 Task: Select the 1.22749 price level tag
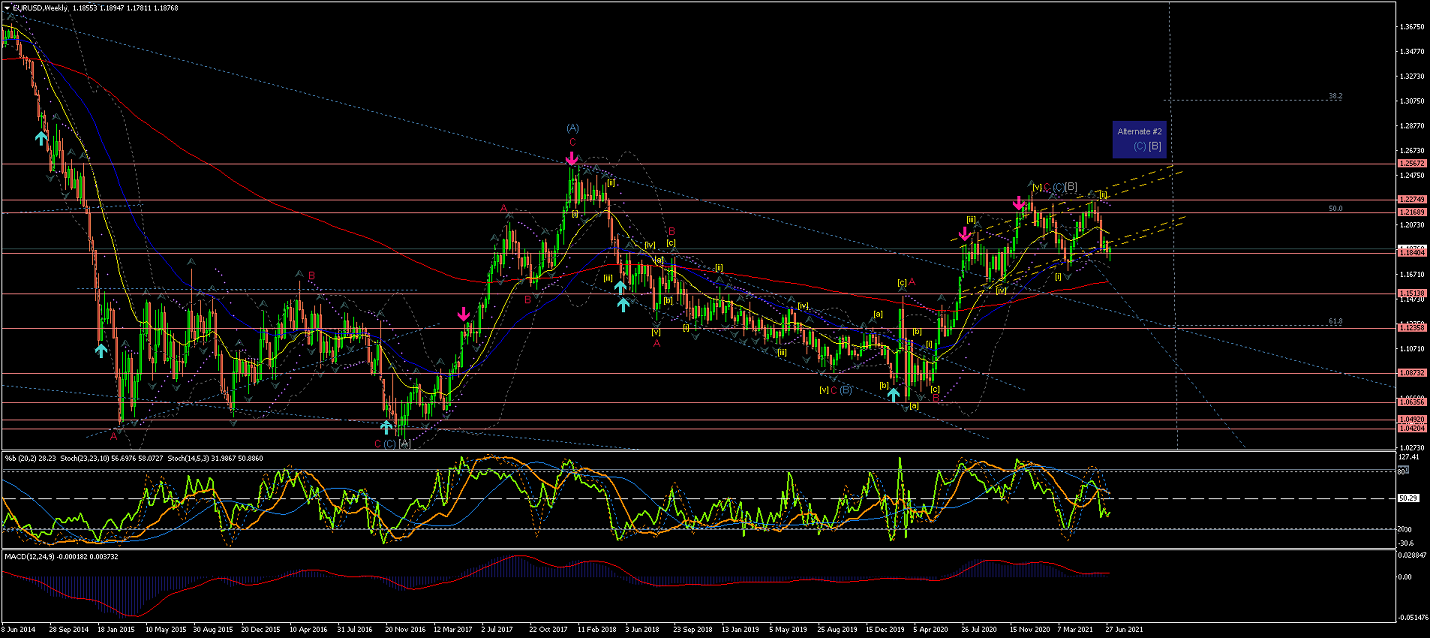[x=1411, y=200]
